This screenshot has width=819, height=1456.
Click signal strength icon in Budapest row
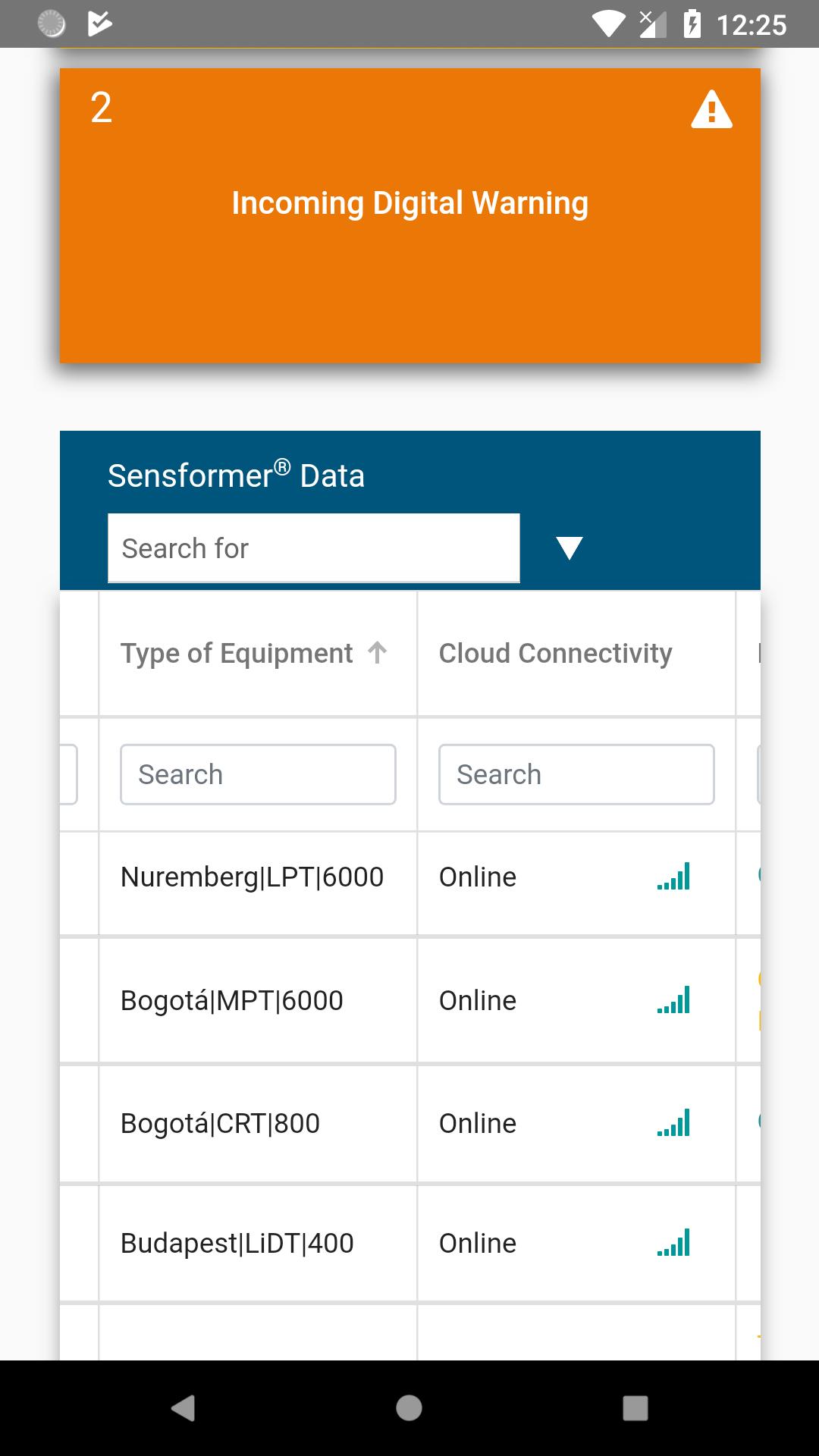coord(673,1243)
